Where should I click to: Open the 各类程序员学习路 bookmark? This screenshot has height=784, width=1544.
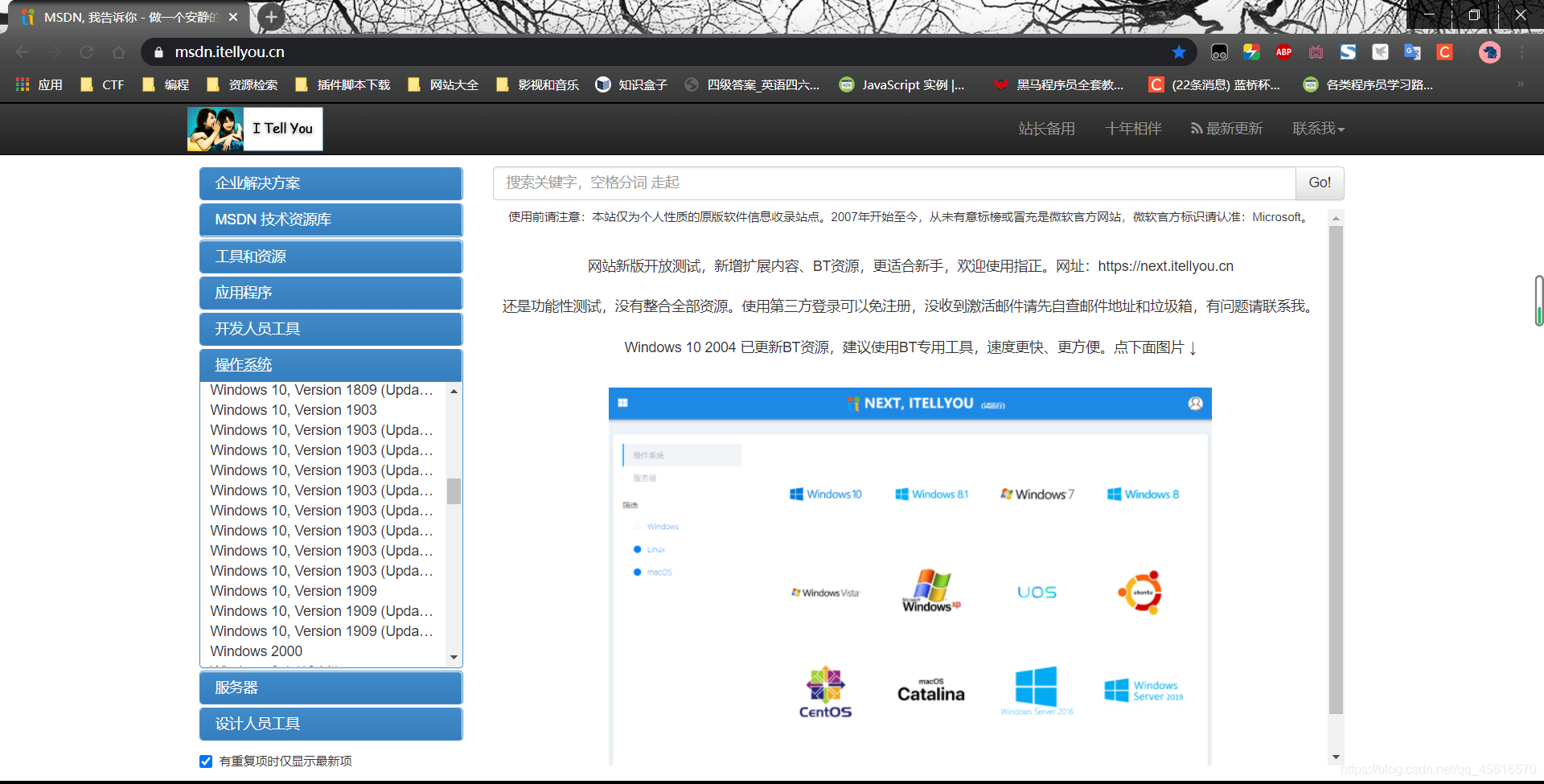point(1368,84)
